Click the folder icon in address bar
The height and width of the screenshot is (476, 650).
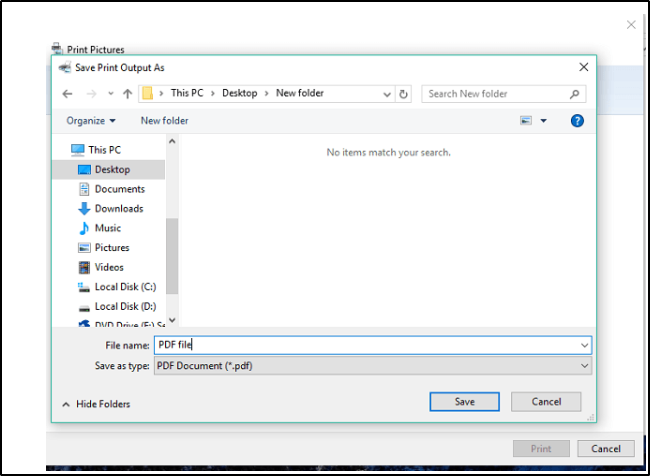pyautogui.click(x=147, y=94)
